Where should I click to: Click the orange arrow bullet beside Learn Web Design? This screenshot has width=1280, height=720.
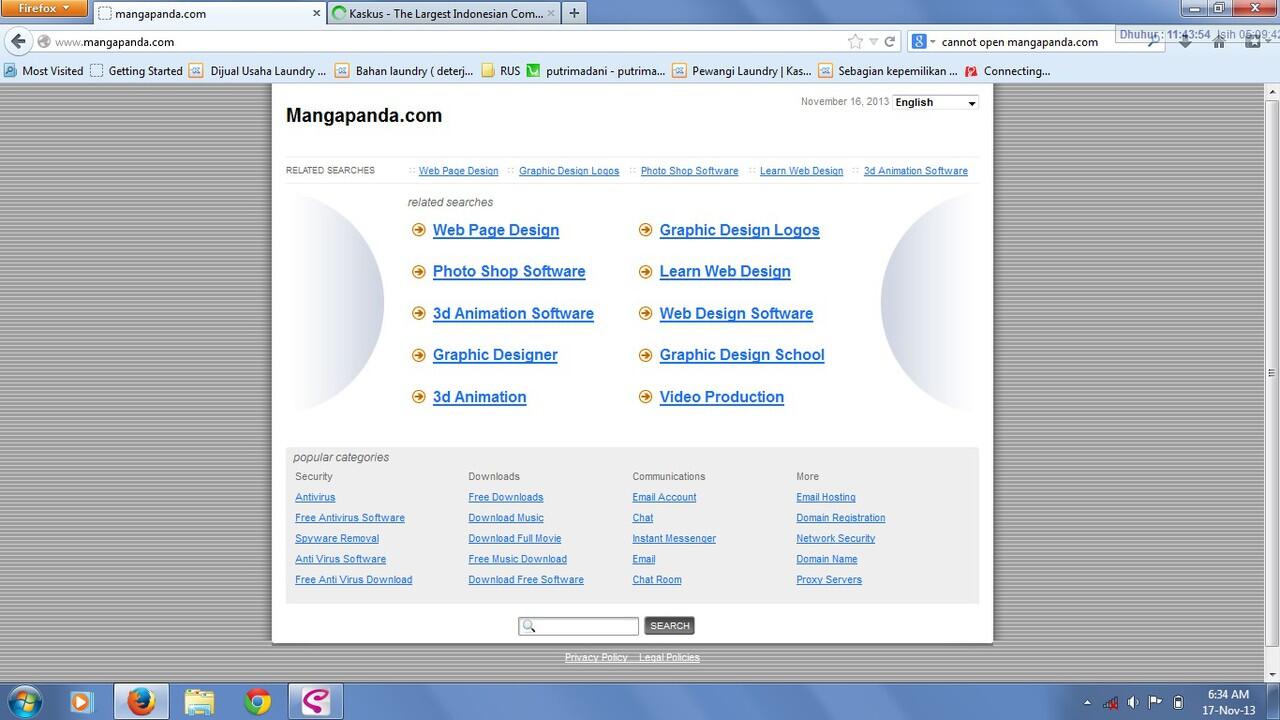coord(646,272)
